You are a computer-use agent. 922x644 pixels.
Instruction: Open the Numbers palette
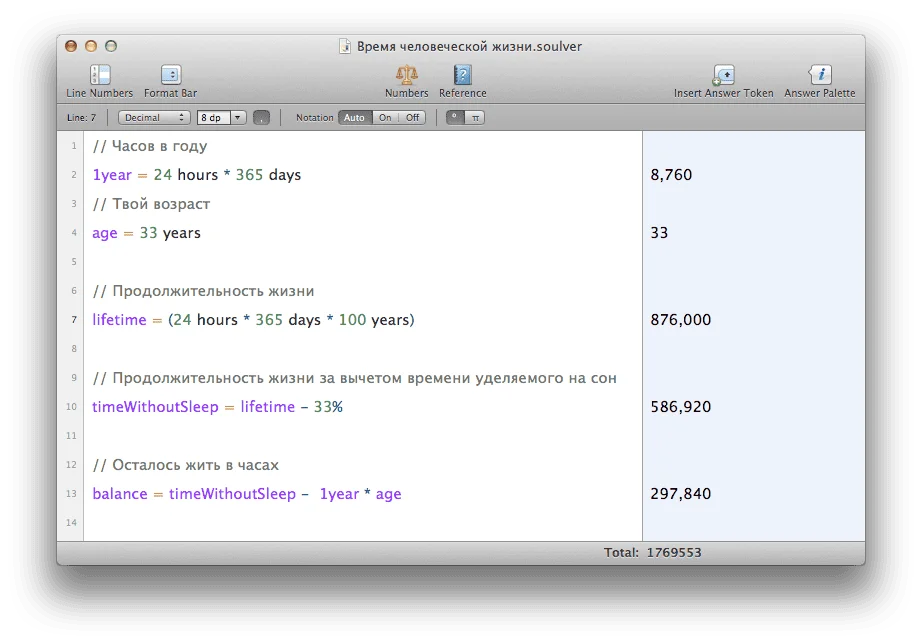405,79
